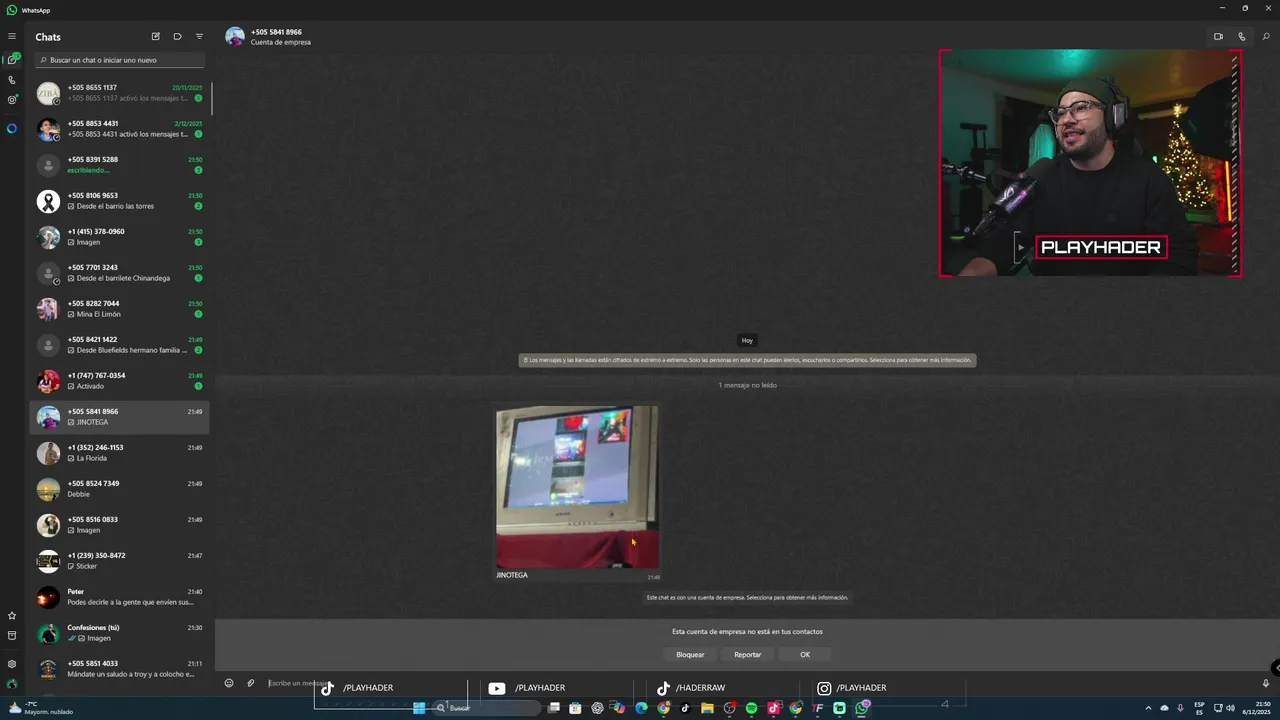
Task: Select the Chats section sidebar icon
Action: [x=12, y=60]
